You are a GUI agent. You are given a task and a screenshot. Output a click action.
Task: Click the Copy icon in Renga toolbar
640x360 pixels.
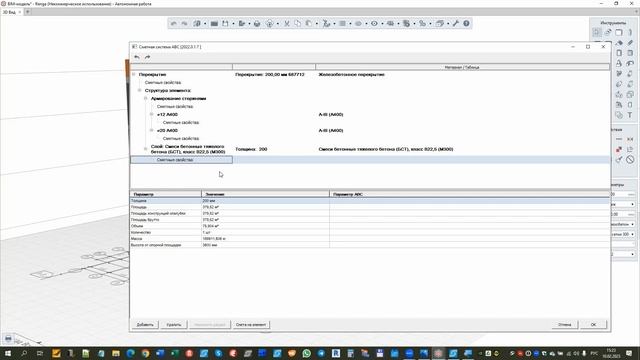[x=298, y=24]
